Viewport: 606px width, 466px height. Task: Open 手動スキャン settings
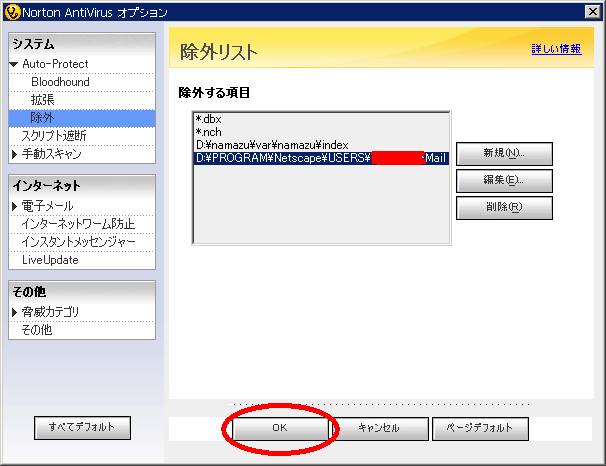point(51,154)
